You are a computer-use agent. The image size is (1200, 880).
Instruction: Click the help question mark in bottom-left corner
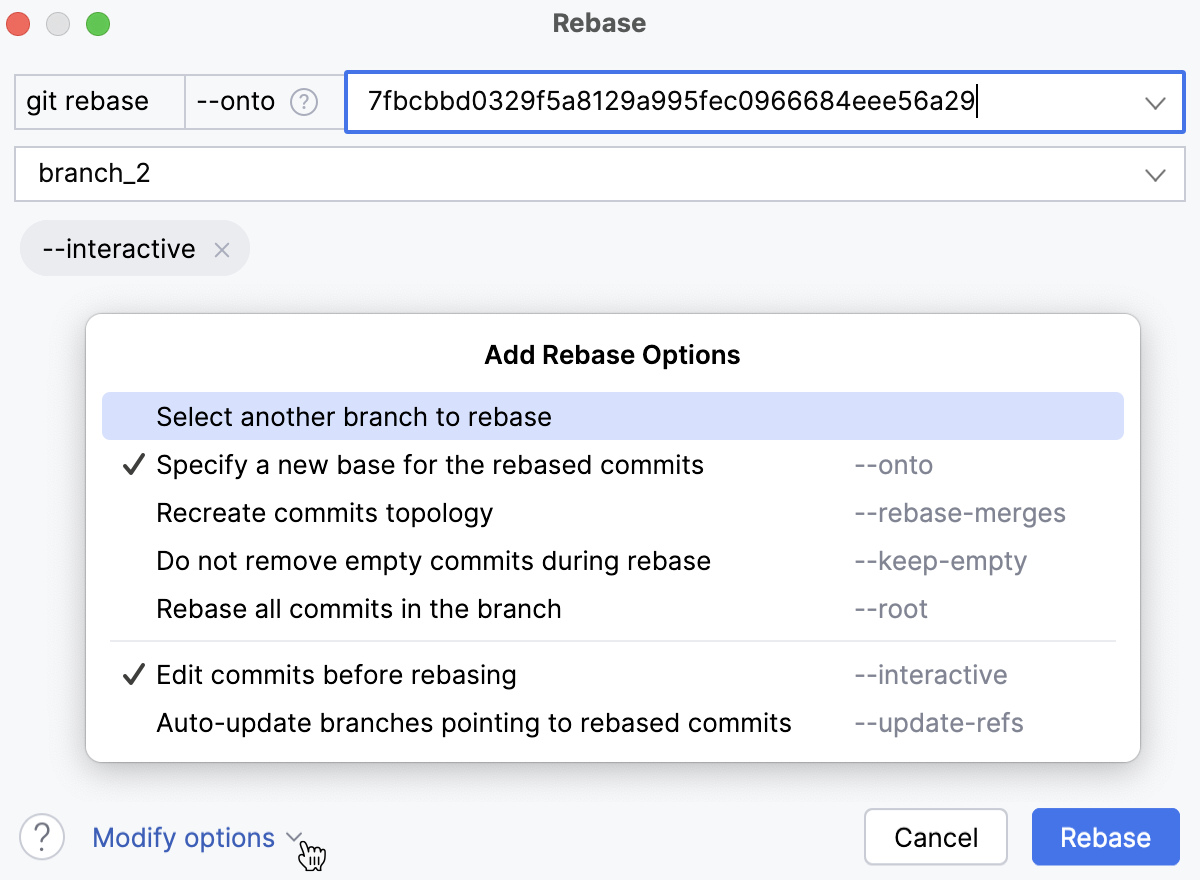(41, 837)
